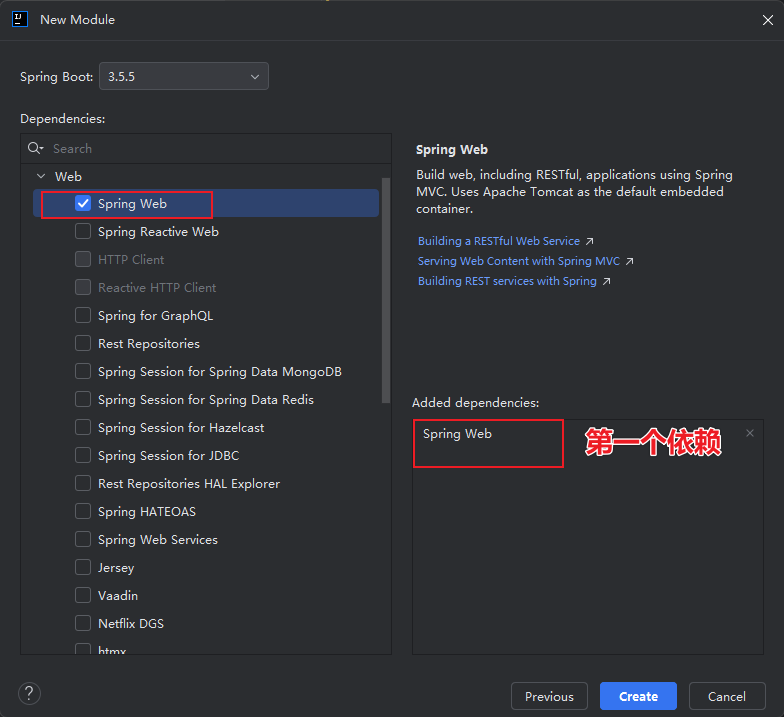
Task: Enable Spring Session for Spring Data MongoDB
Action: pos(83,372)
